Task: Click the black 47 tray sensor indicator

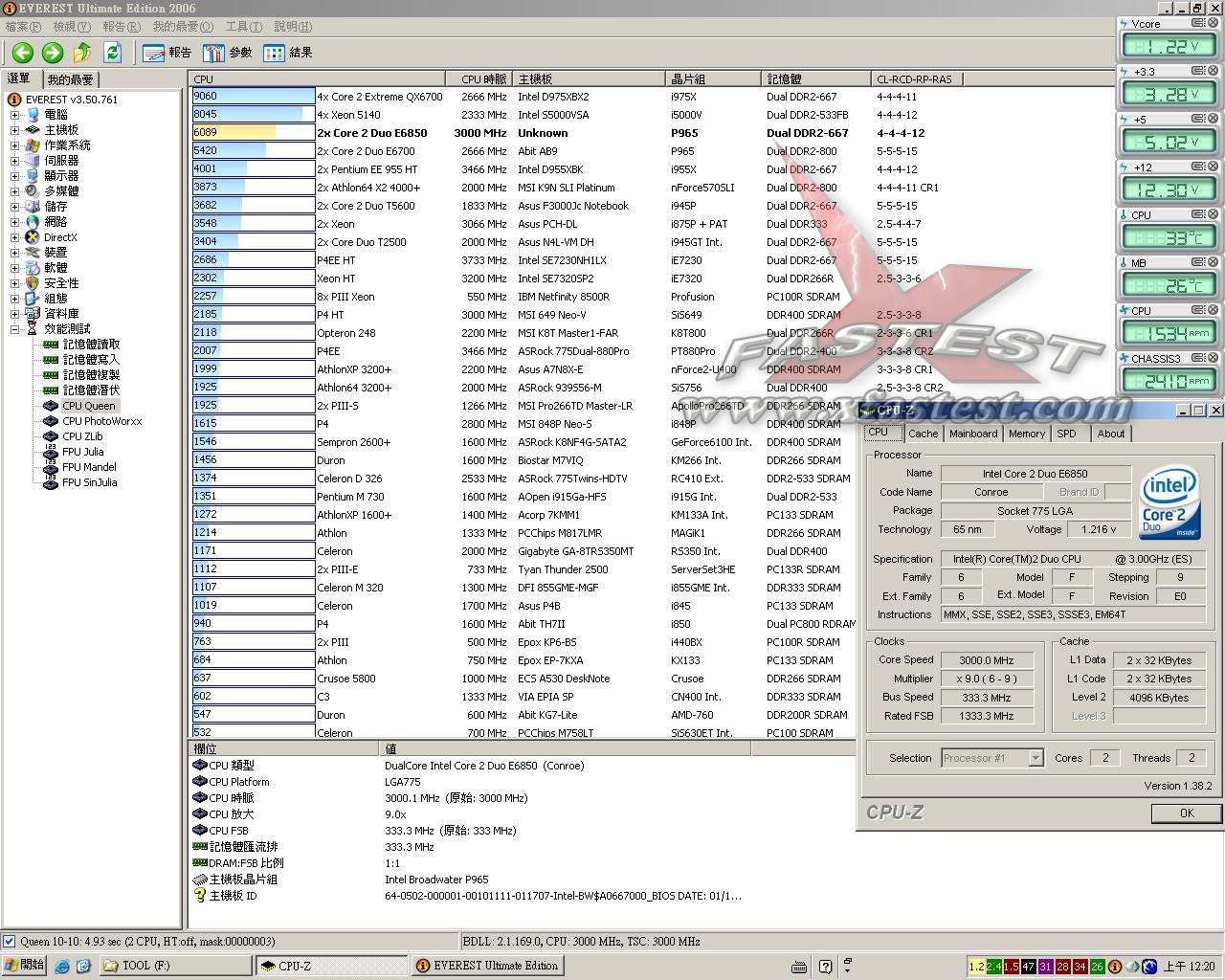Action: click(1028, 967)
